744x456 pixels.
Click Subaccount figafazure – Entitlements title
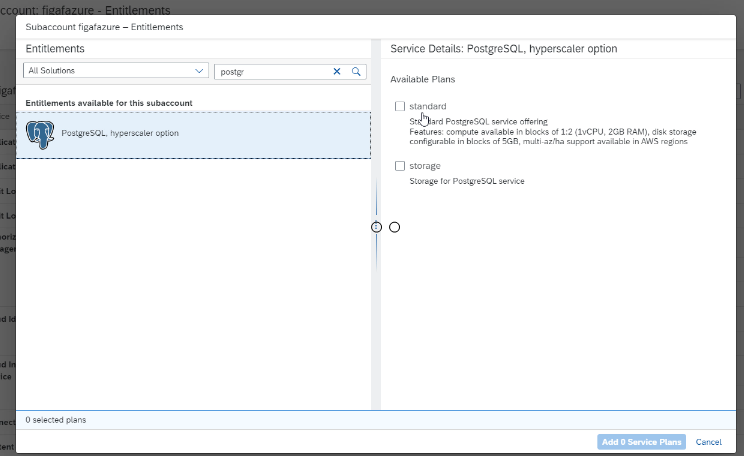(104, 27)
